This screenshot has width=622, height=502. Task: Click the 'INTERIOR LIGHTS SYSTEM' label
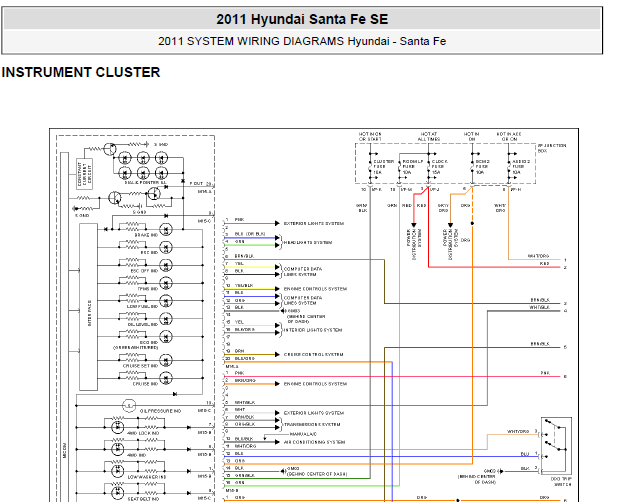[x=313, y=330]
